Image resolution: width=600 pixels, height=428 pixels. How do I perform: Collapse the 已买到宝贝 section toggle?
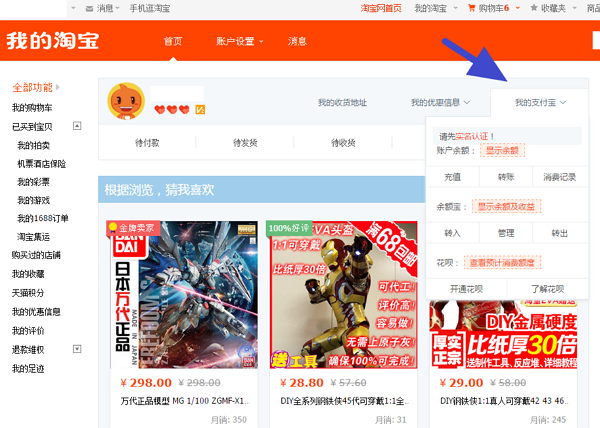pyautogui.click(x=77, y=126)
